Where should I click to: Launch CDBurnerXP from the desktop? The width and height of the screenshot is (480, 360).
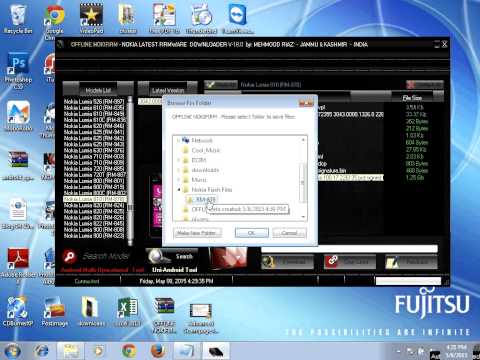18,311
